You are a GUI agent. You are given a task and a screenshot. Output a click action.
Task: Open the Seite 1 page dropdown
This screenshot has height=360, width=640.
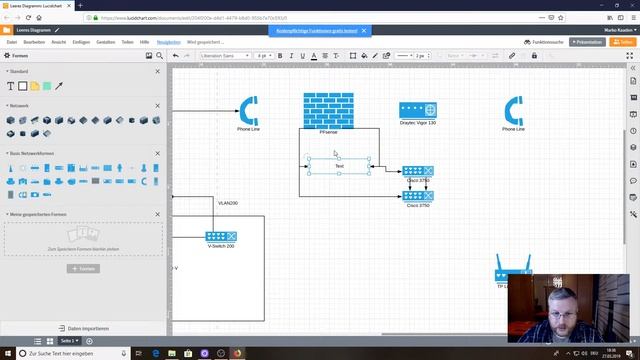69,341
